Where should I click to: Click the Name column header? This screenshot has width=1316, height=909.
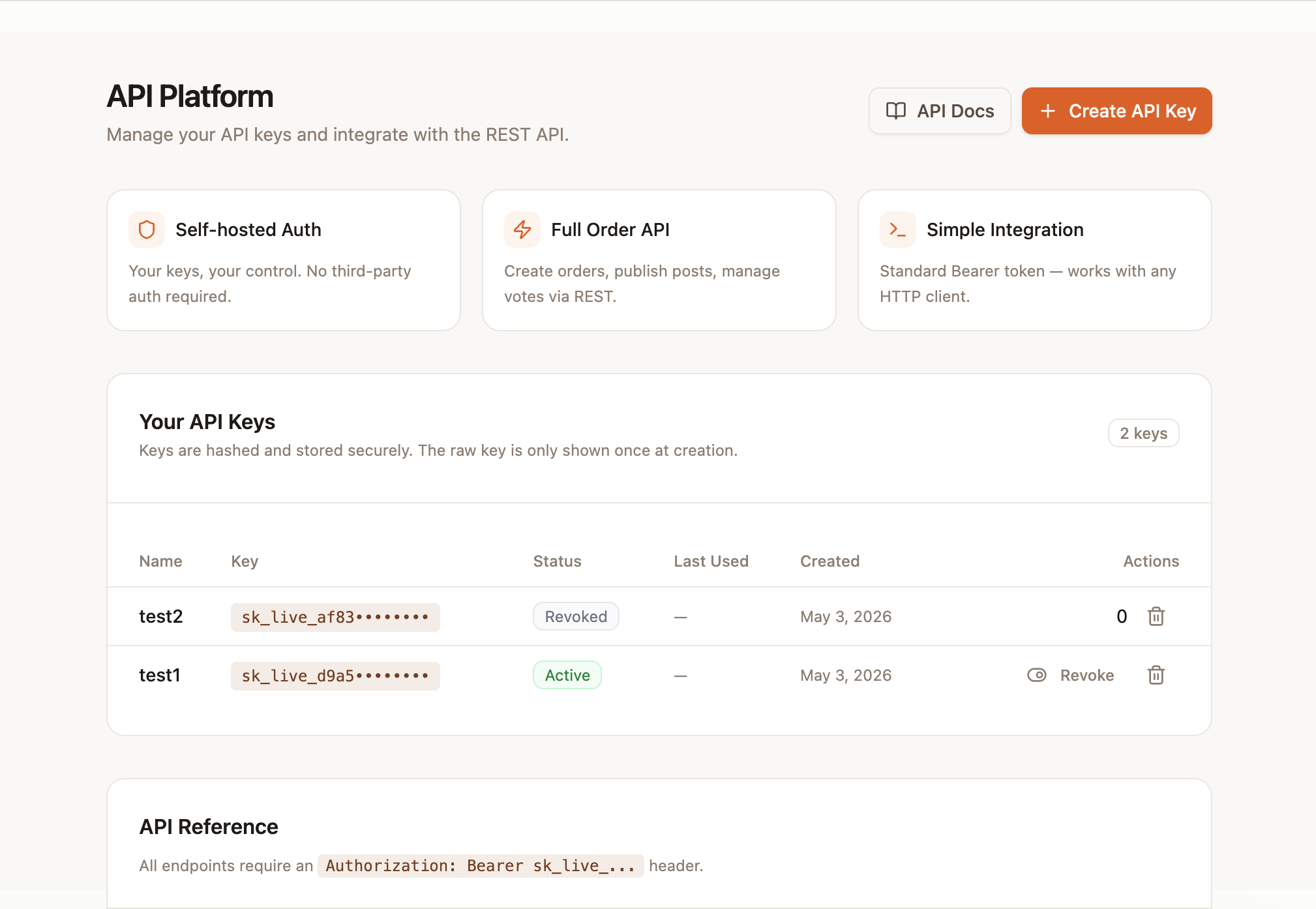[161, 561]
